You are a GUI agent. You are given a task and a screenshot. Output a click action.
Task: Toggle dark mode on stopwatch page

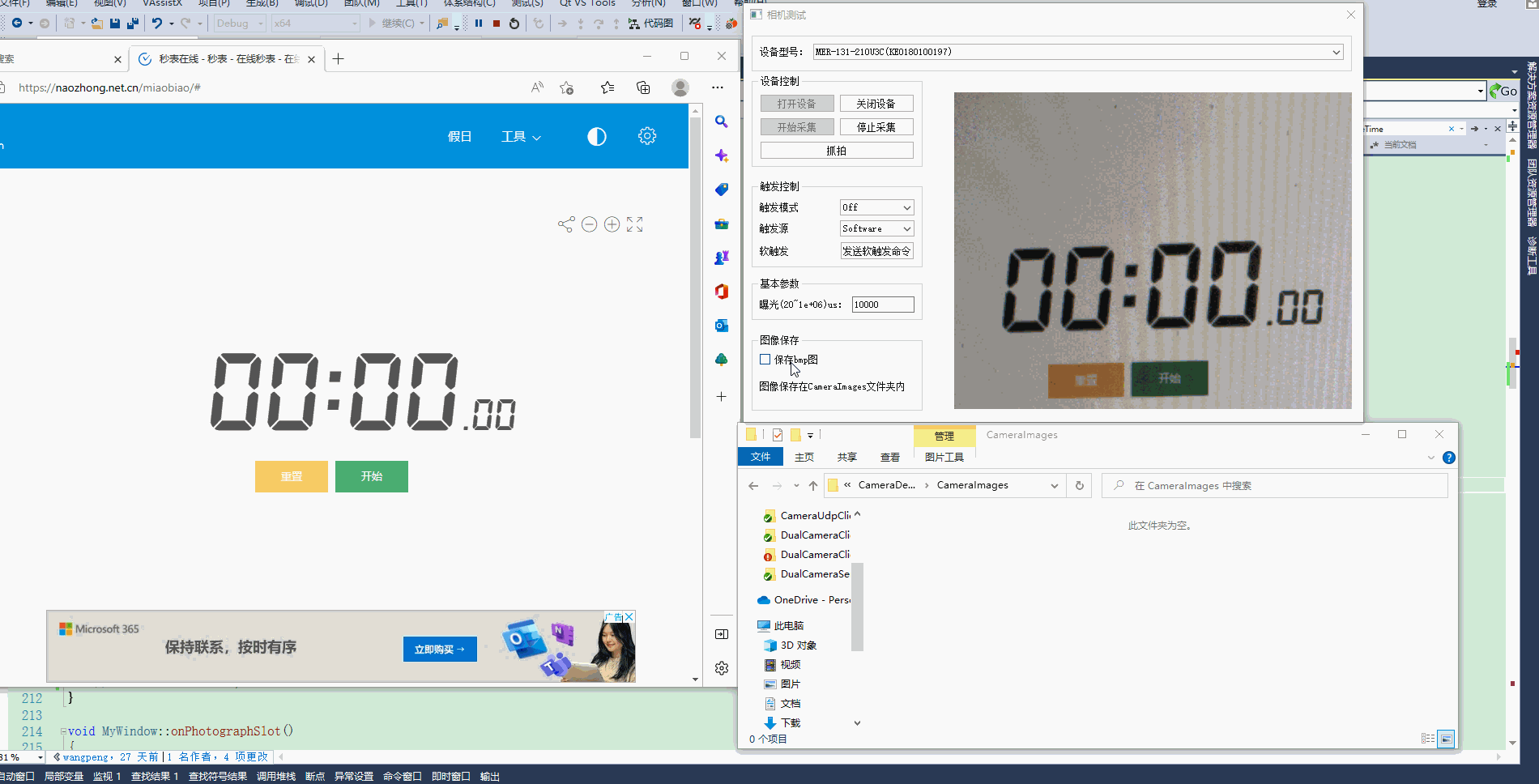click(x=597, y=136)
